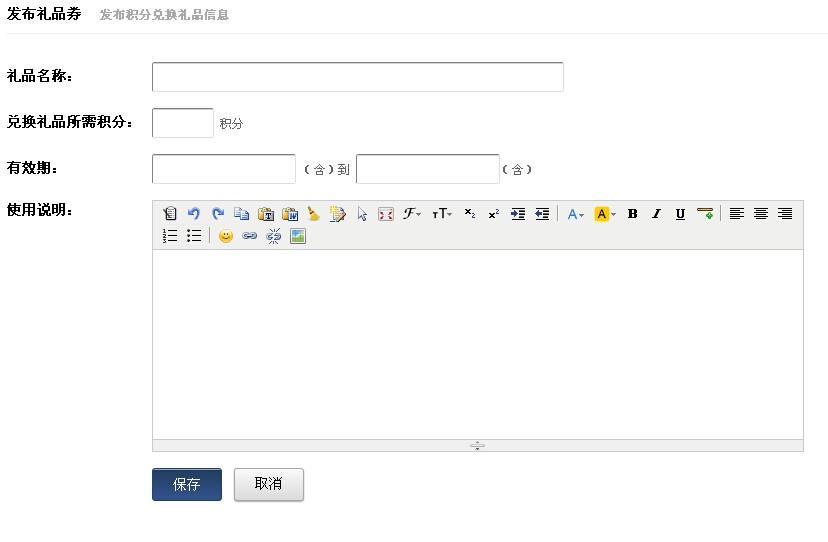Toggle fullscreen editor mode
Image resolution: width=828 pixels, height=542 pixels.
click(x=386, y=213)
